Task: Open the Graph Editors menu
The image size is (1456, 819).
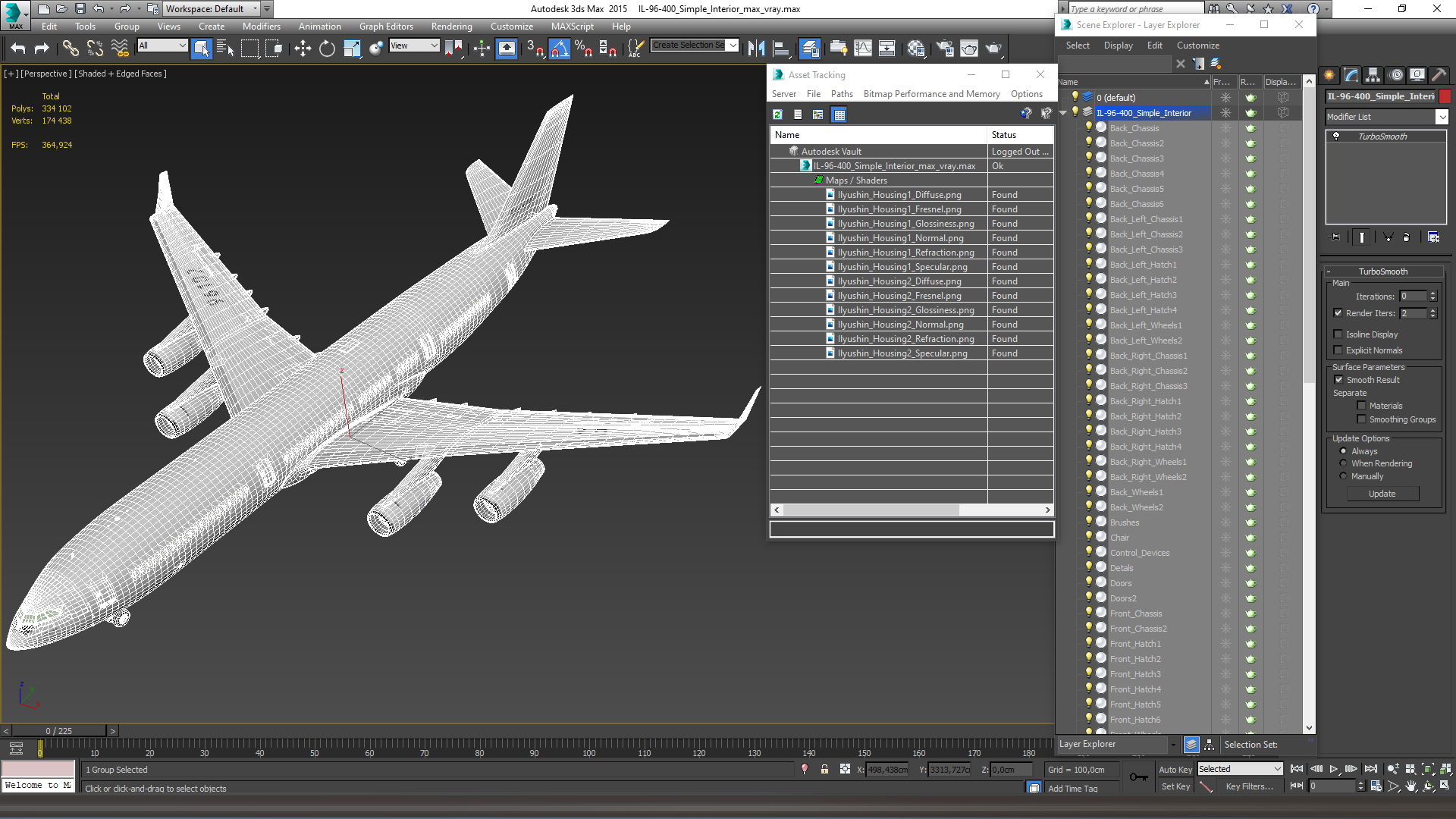Action: pyautogui.click(x=386, y=27)
